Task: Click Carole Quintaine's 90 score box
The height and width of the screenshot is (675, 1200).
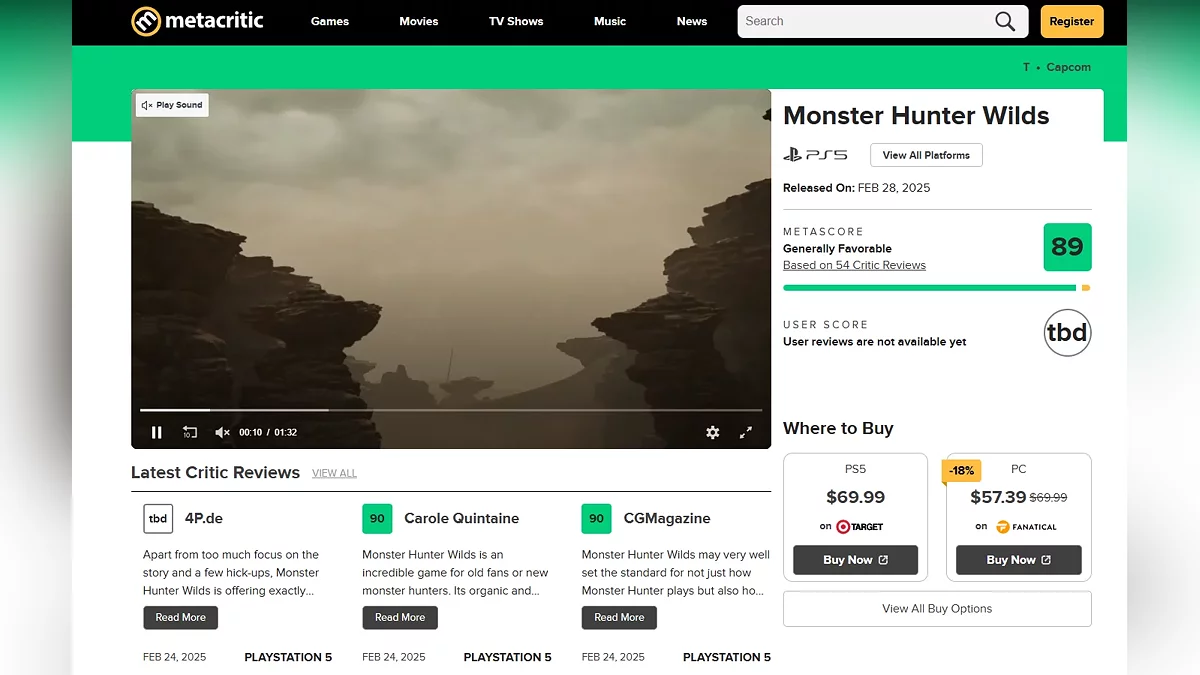Action: [377, 519]
